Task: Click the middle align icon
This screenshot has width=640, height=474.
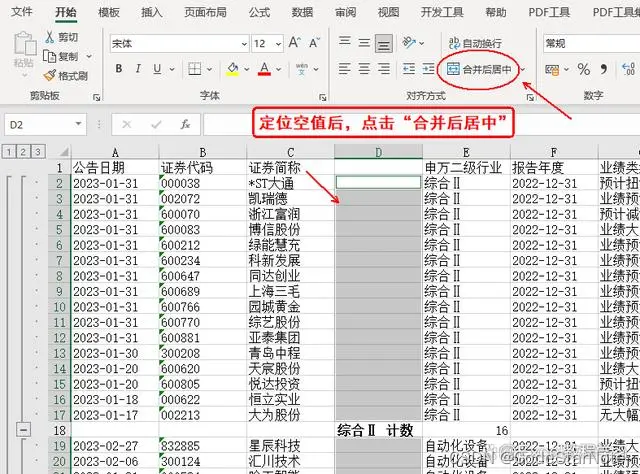Action: point(364,42)
